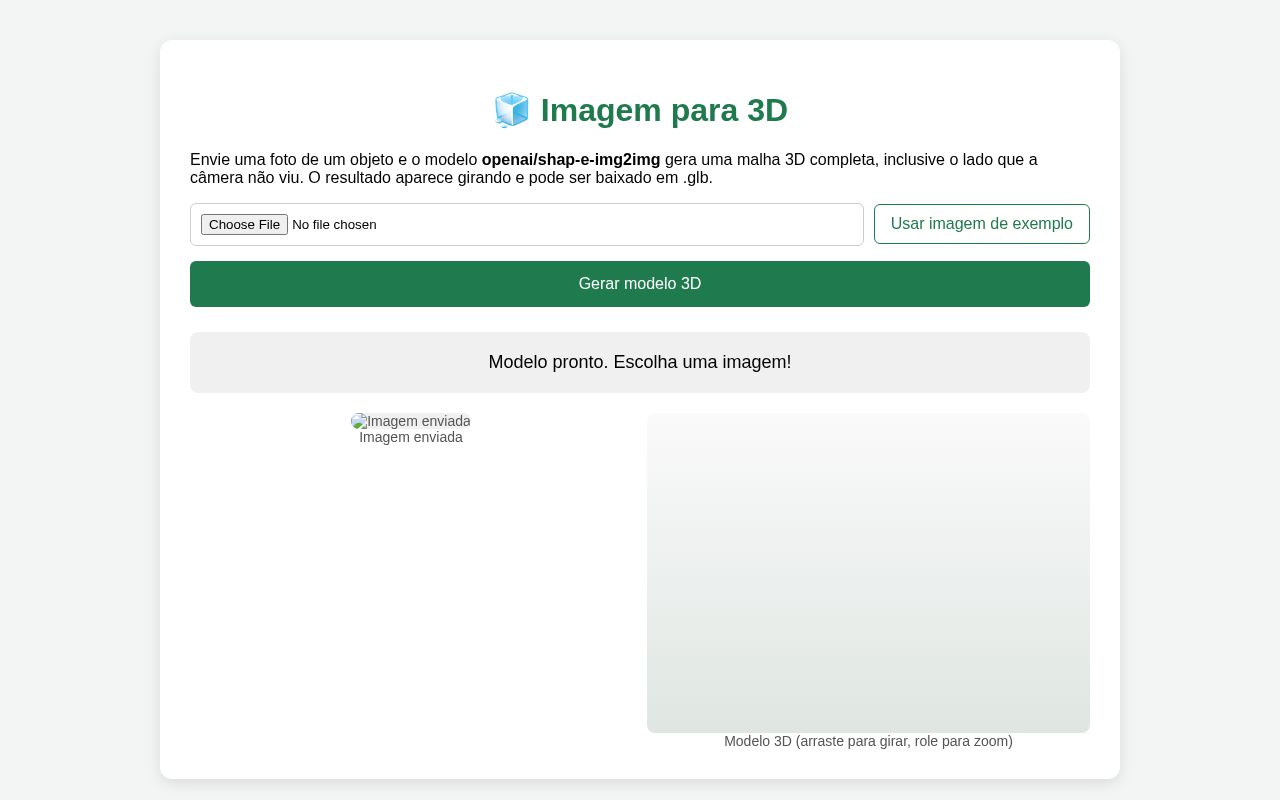Click inside the 3D model viewer area
This screenshot has width=1280, height=800.
868,573
